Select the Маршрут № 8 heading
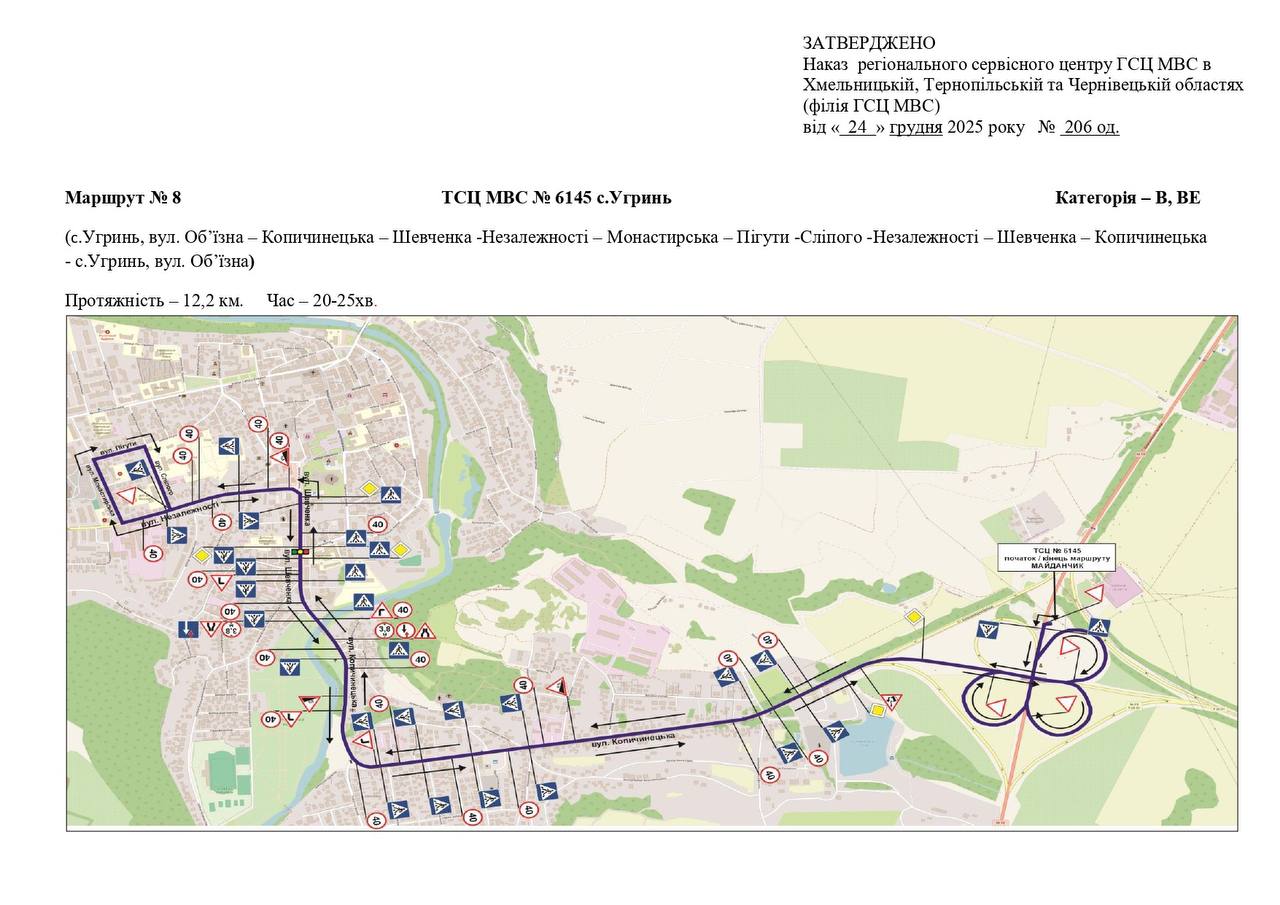The width and height of the screenshot is (1280, 905). [x=123, y=197]
